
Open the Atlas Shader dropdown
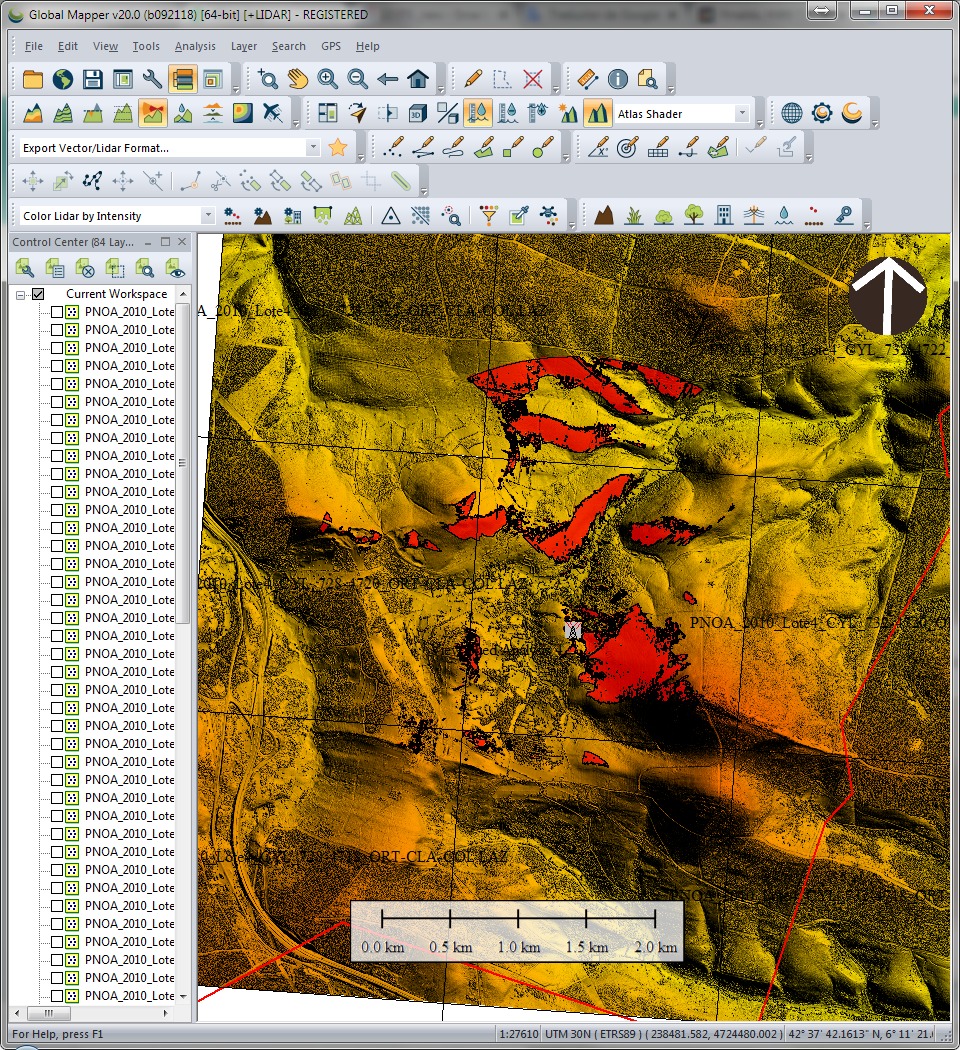[x=741, y=114]
